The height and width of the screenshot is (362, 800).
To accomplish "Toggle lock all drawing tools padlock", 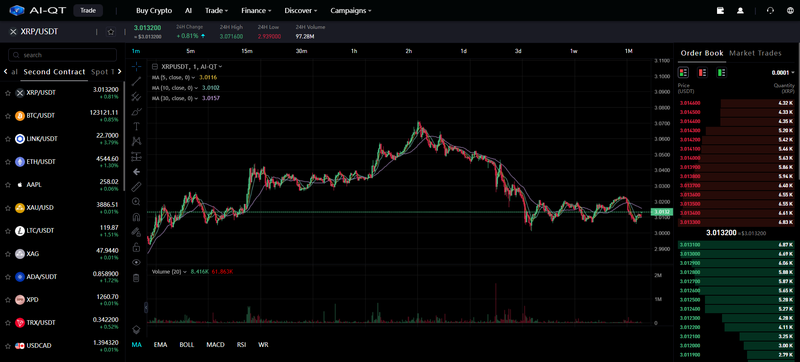I will (136, 247).
